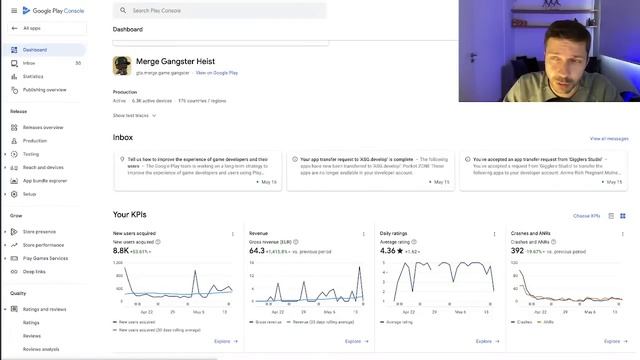Viewport: 640px width, 360px height.
Task: Open Reviews sub-item in sidebar
Action: [x=32, y=336]
